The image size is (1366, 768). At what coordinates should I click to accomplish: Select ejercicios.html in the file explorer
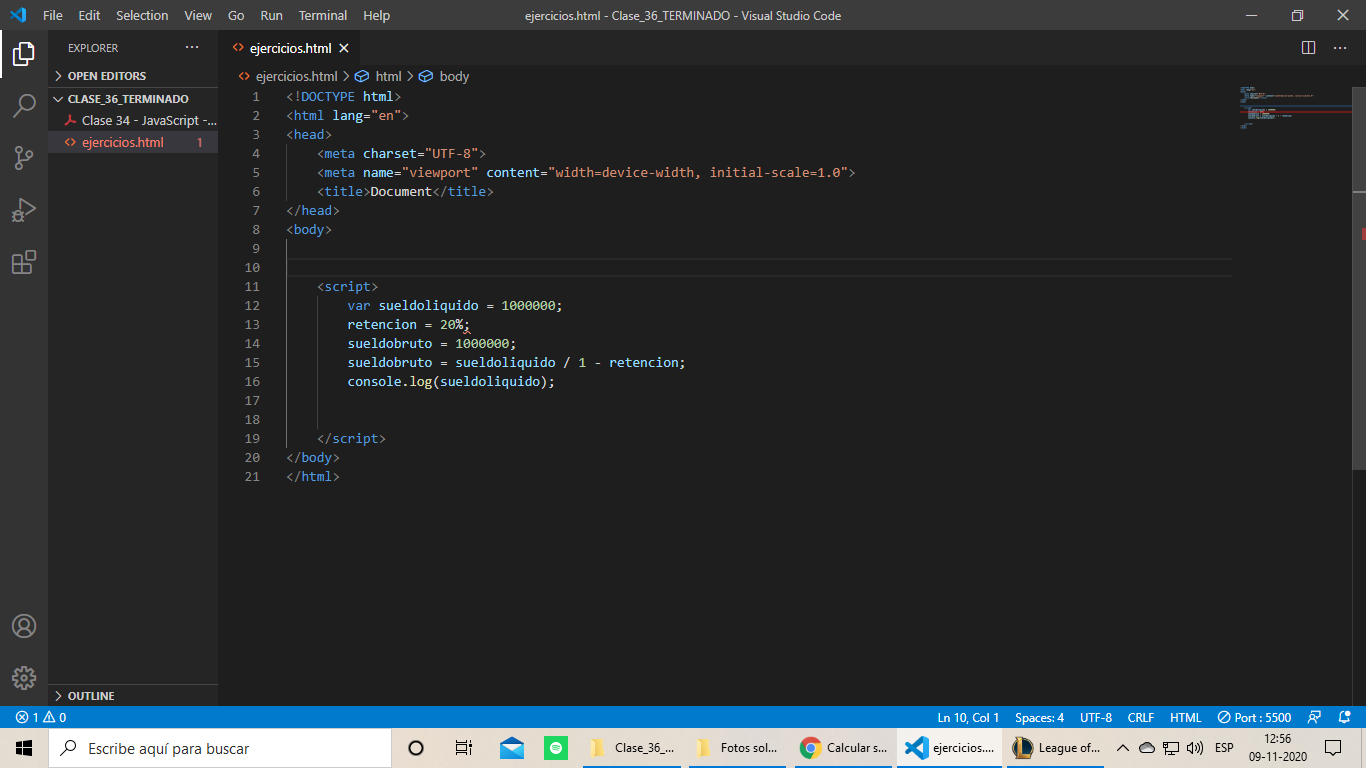pos(133,142)
